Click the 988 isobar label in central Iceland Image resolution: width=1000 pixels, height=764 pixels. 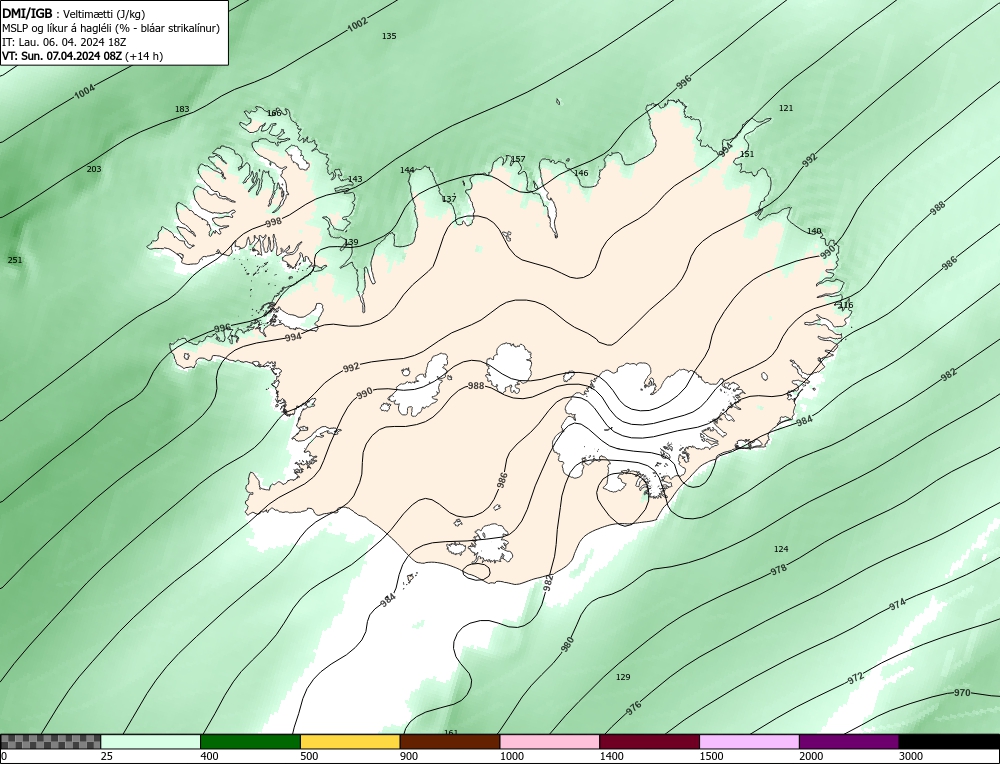476,385
